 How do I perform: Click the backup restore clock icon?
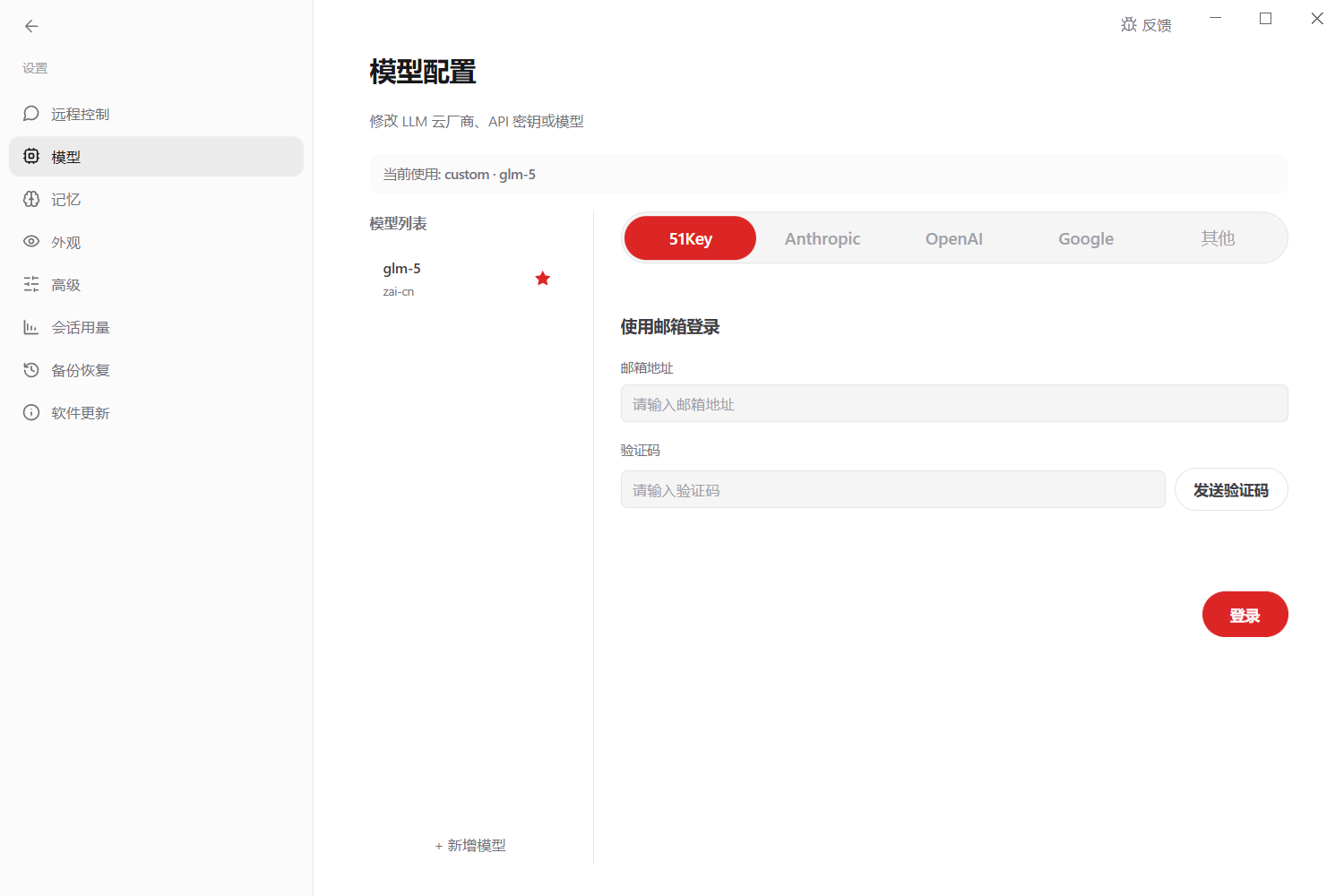[31, 370]
